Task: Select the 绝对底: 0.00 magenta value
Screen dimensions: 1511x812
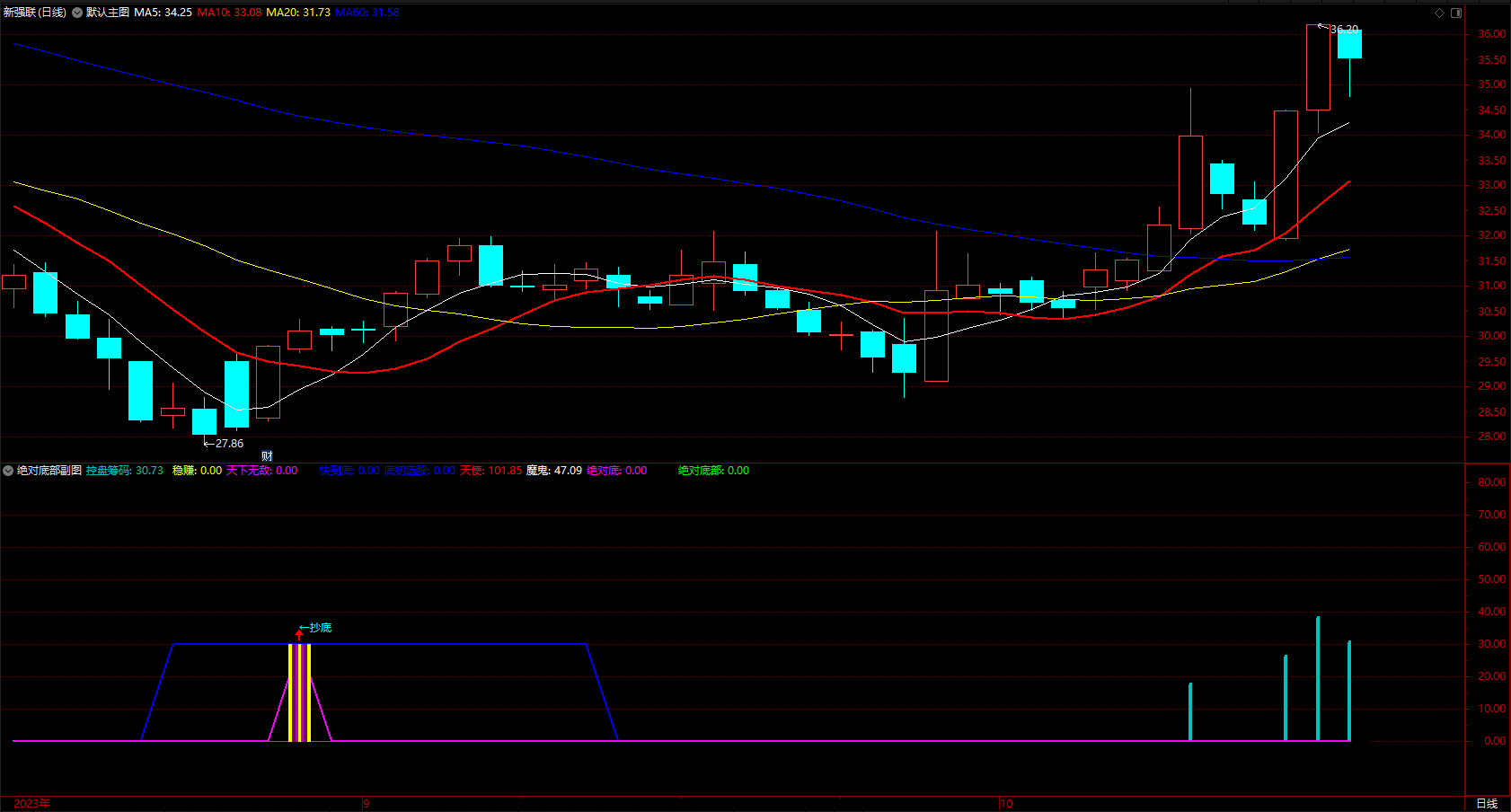Action: (616, 471)
